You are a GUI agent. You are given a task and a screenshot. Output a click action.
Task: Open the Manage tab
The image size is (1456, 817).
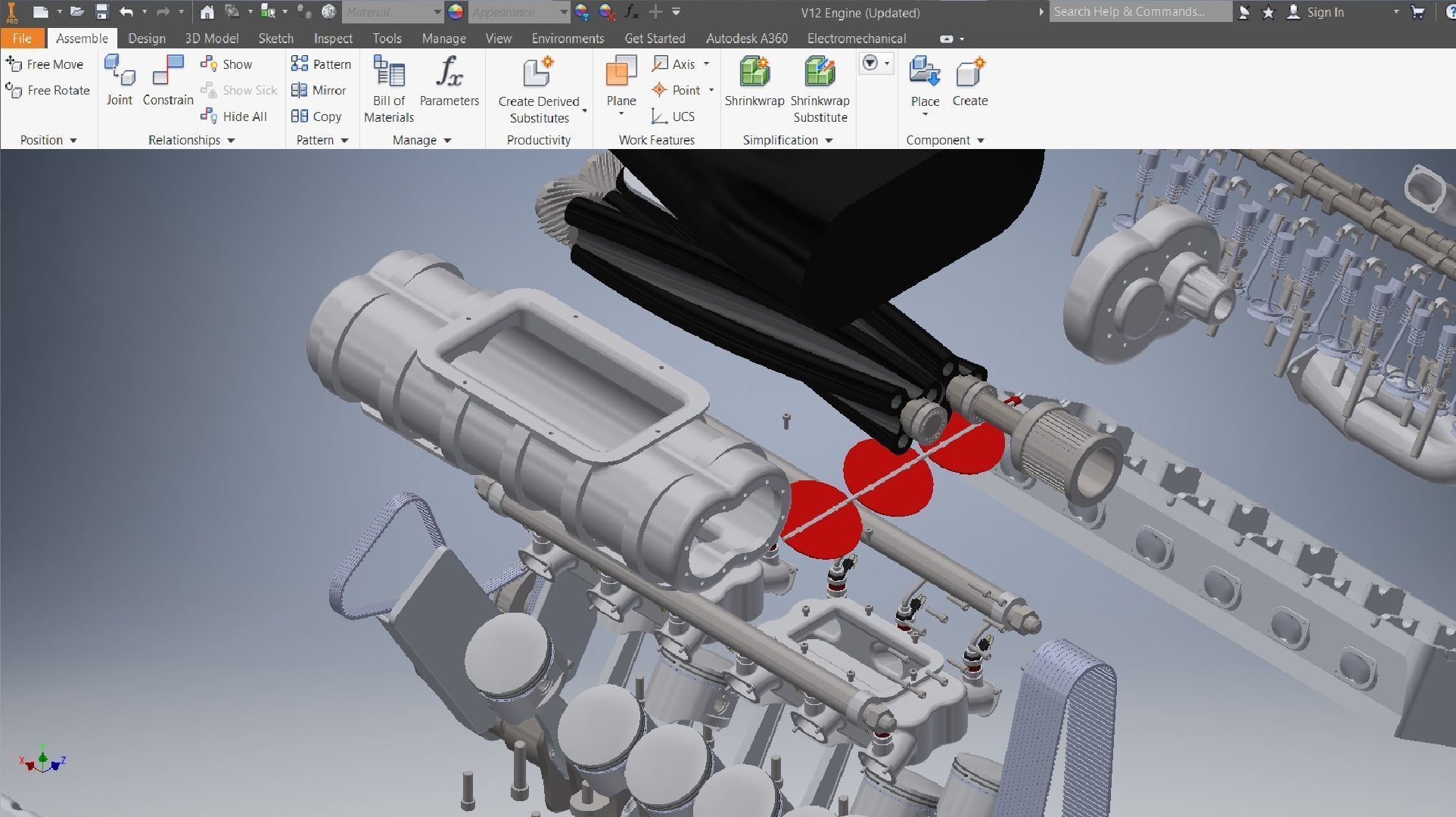[x=443, y=38]
